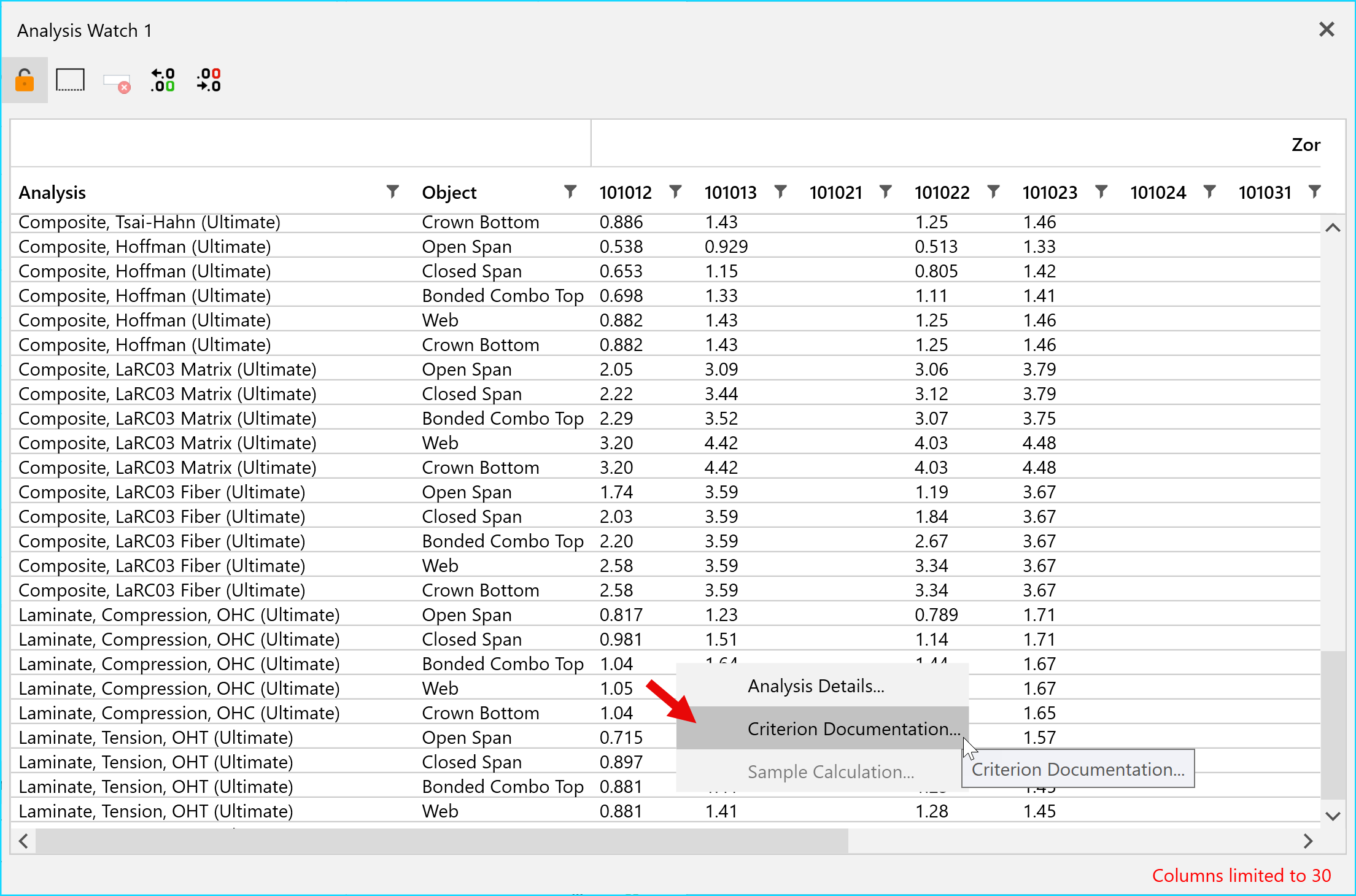Select LaRC03 Fiber (Ultimate) Open Span row
This screenshot has height=896, width=1356.
coord(665,492)
